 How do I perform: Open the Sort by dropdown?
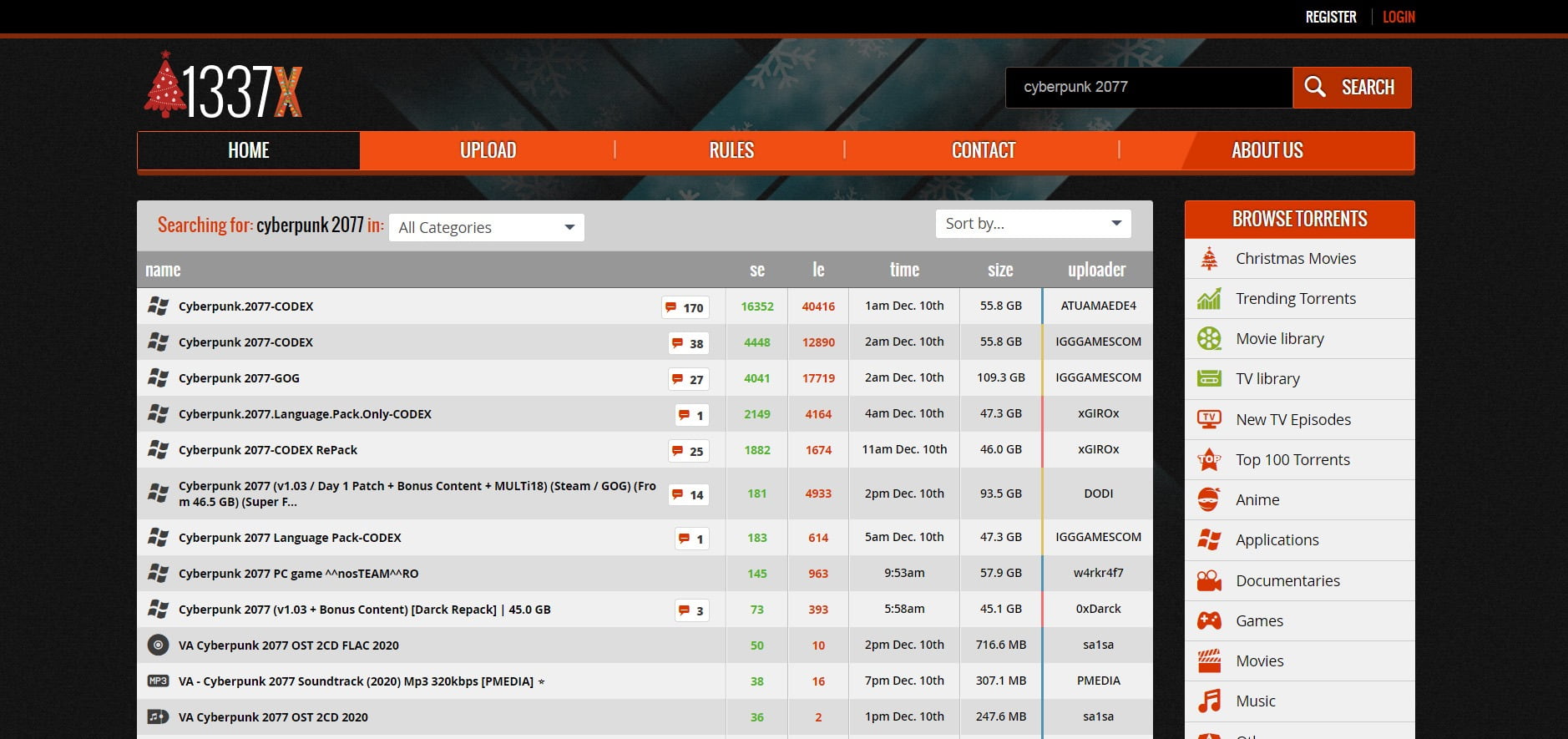click(x=1033, y=223)
